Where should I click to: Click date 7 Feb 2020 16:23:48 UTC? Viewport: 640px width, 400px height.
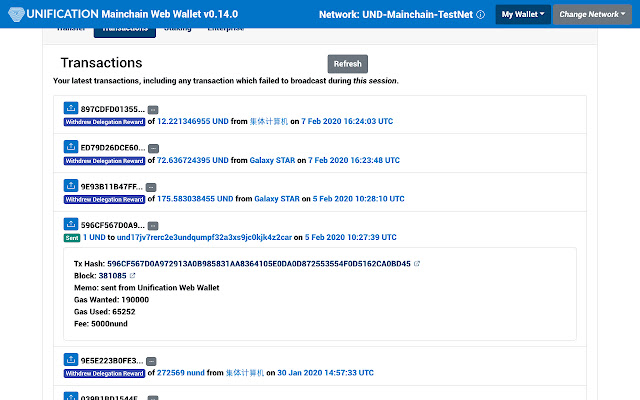click(x=354, y=160)
